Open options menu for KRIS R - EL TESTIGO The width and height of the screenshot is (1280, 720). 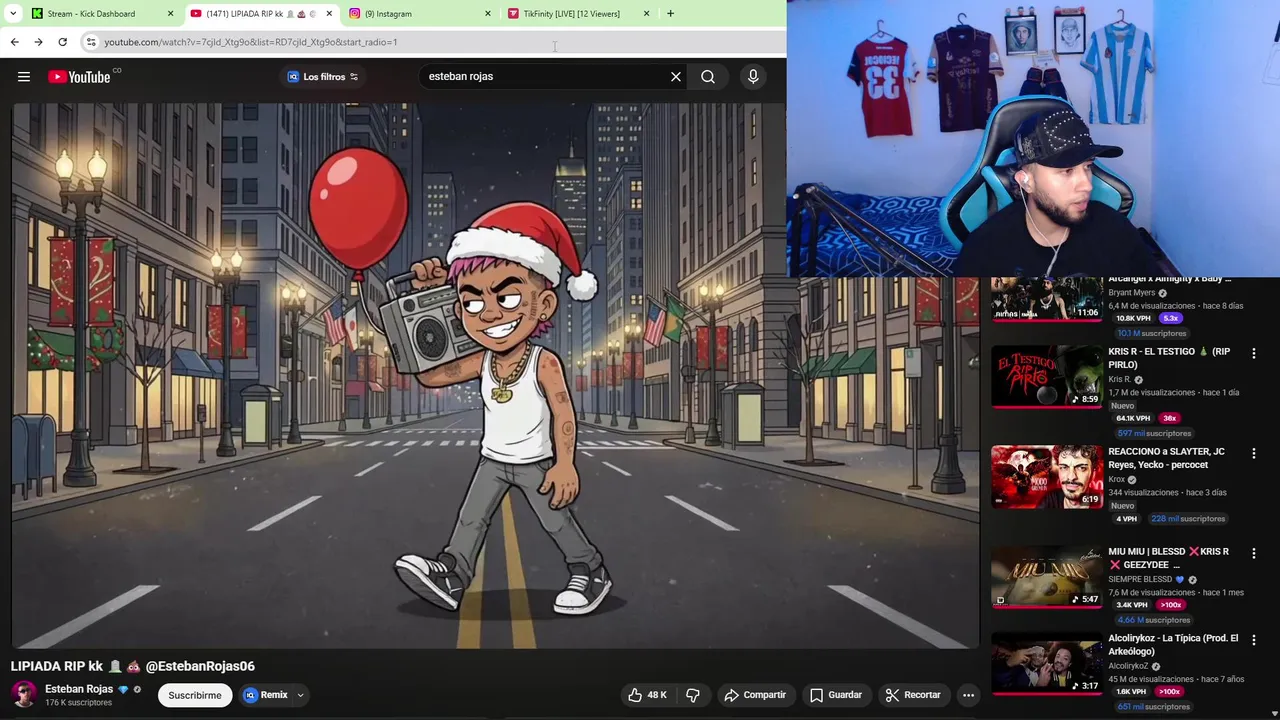(x=1254, y=353)
